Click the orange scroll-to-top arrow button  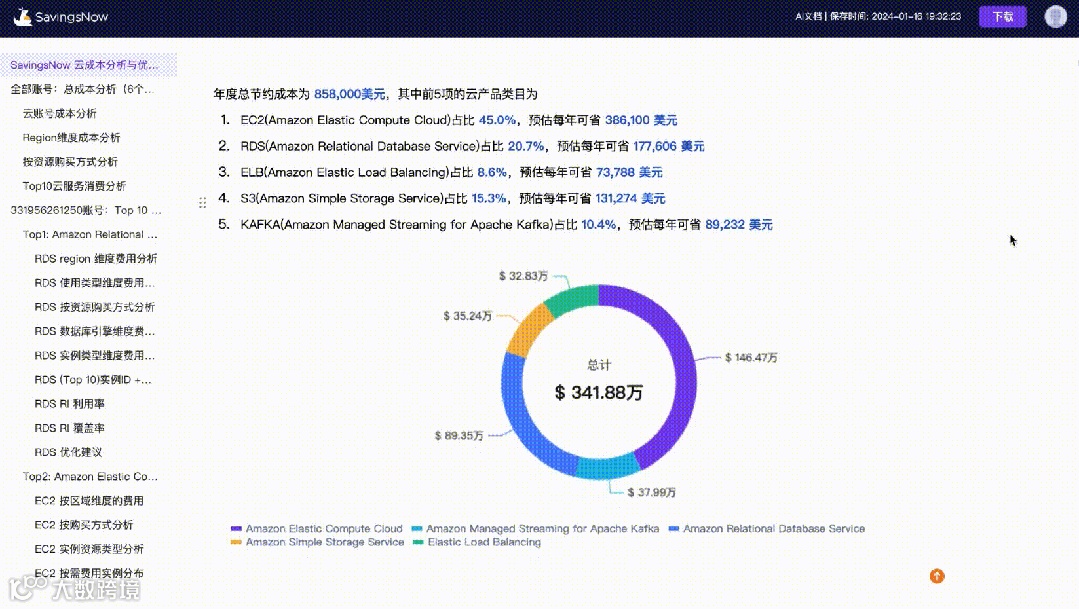[x=937, y=576]
